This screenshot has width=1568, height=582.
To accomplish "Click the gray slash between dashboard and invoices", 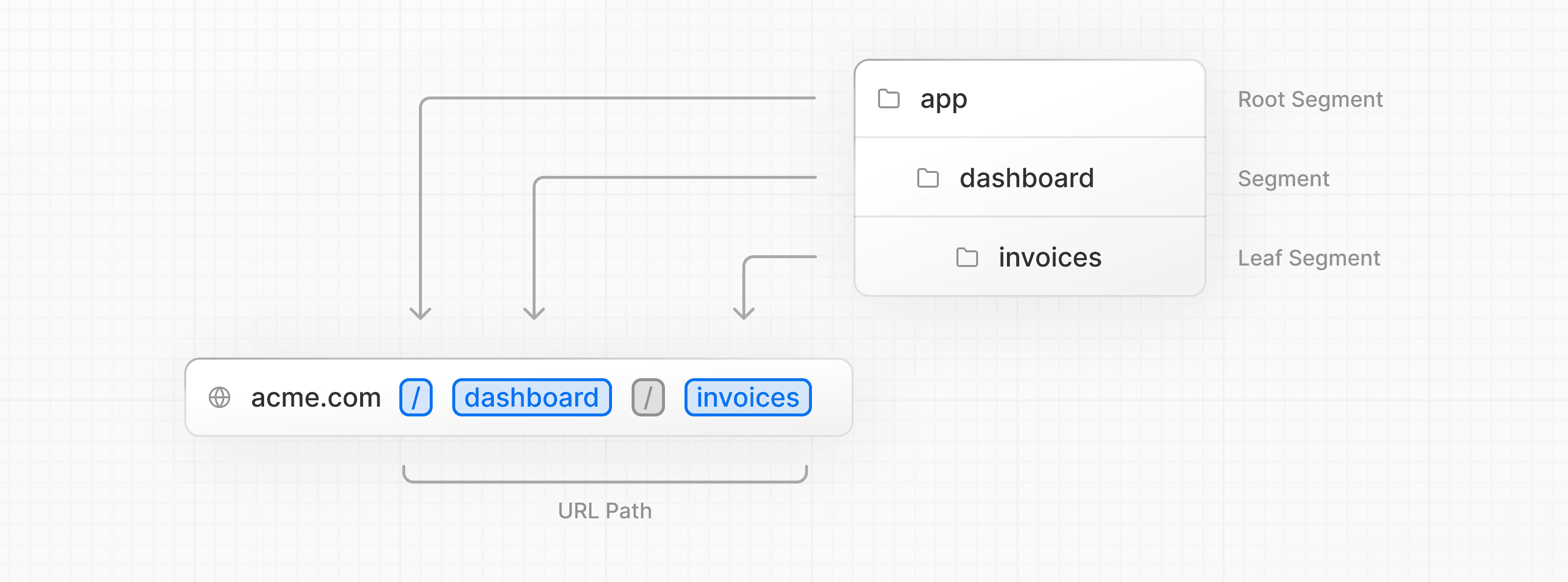I will (647, 396).
